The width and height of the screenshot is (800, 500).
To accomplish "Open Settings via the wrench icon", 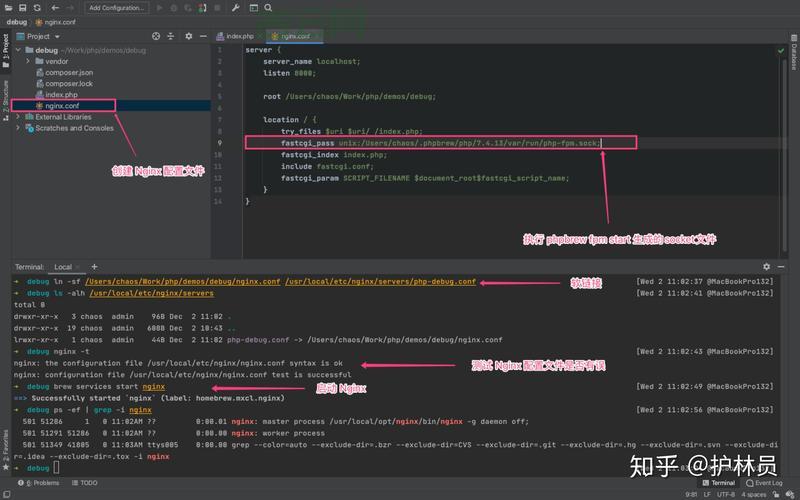I will pos(236,7).
